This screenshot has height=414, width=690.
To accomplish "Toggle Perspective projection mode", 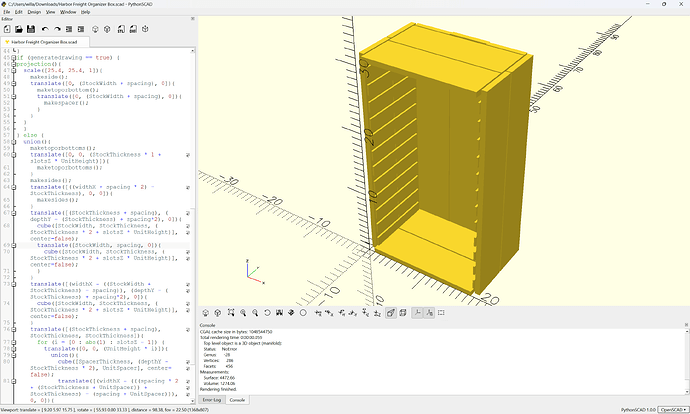I will [391, 313].
